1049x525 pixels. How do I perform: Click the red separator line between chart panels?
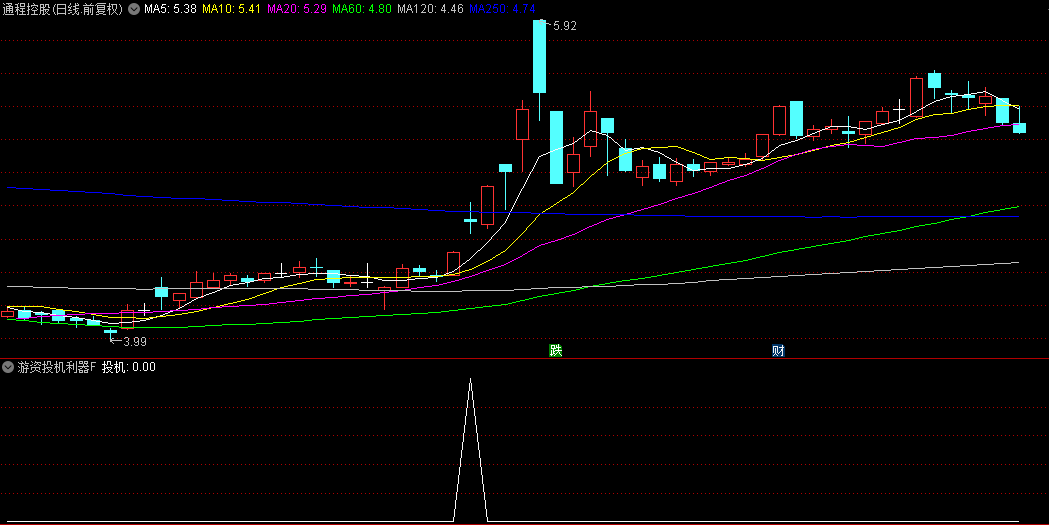point(524,358)
